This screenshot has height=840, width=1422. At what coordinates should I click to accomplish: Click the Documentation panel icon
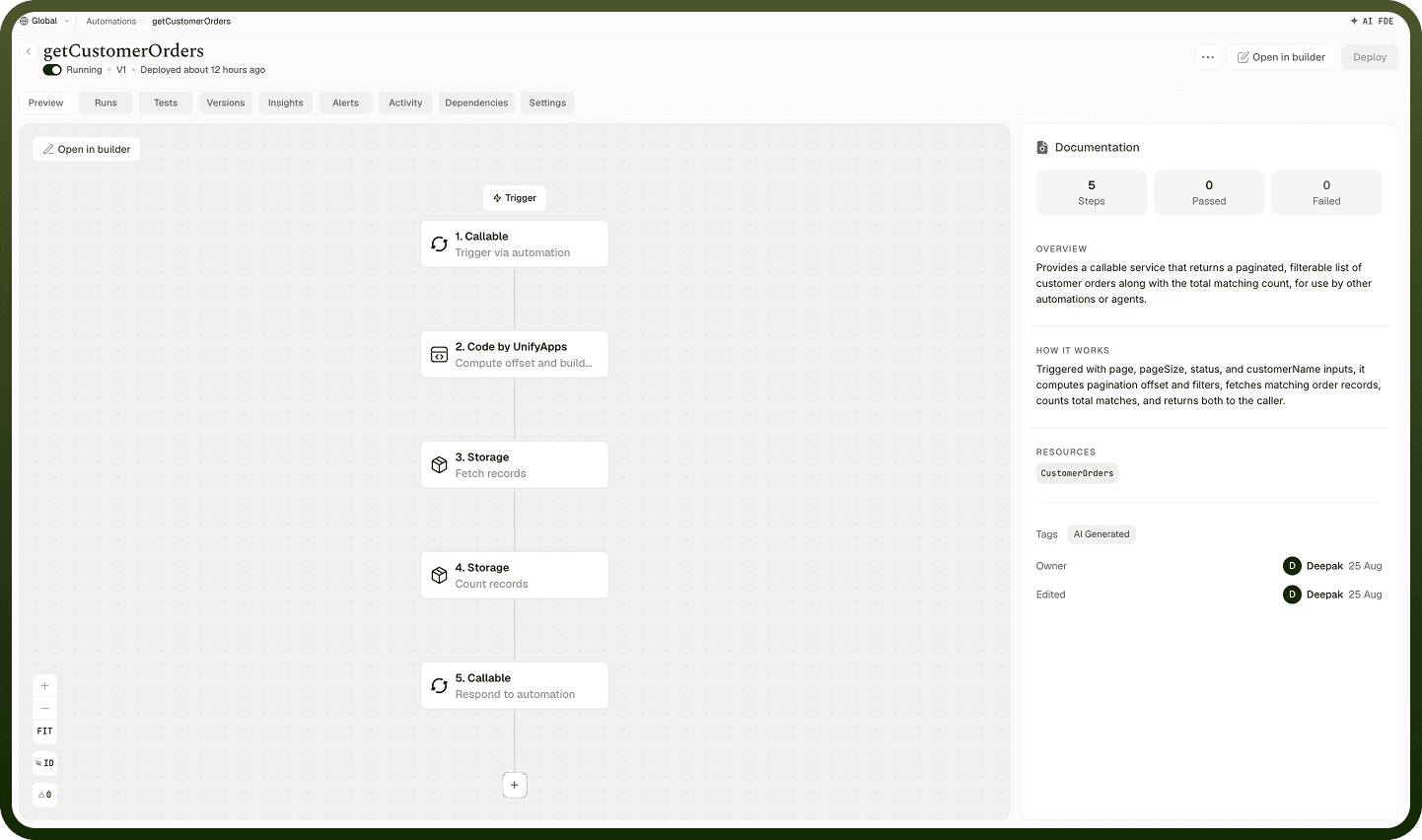pos(1042,148)
